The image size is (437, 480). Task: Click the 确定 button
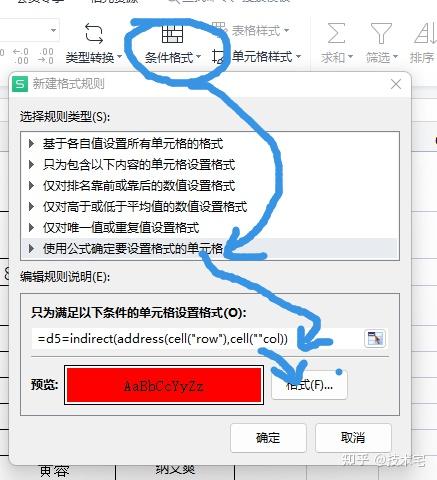(268, 438)
